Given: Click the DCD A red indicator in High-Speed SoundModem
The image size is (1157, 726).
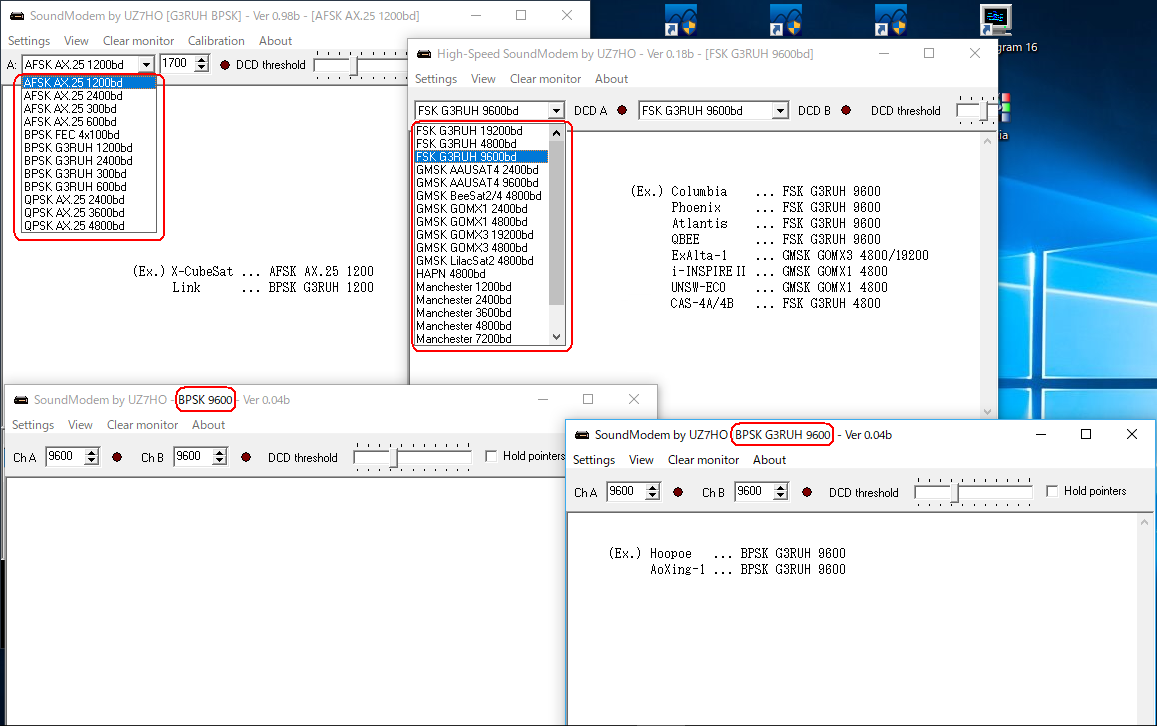Looking at the screenshot, I should (x=622, y=110).
